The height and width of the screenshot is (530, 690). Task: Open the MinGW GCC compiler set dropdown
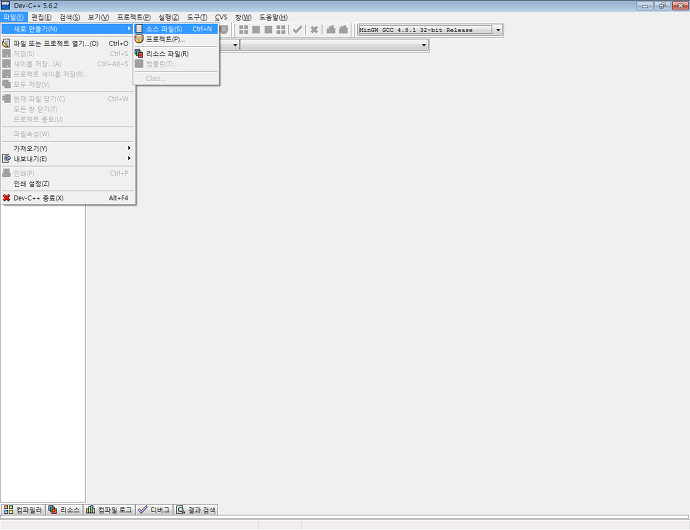click(x=498, y=30)
